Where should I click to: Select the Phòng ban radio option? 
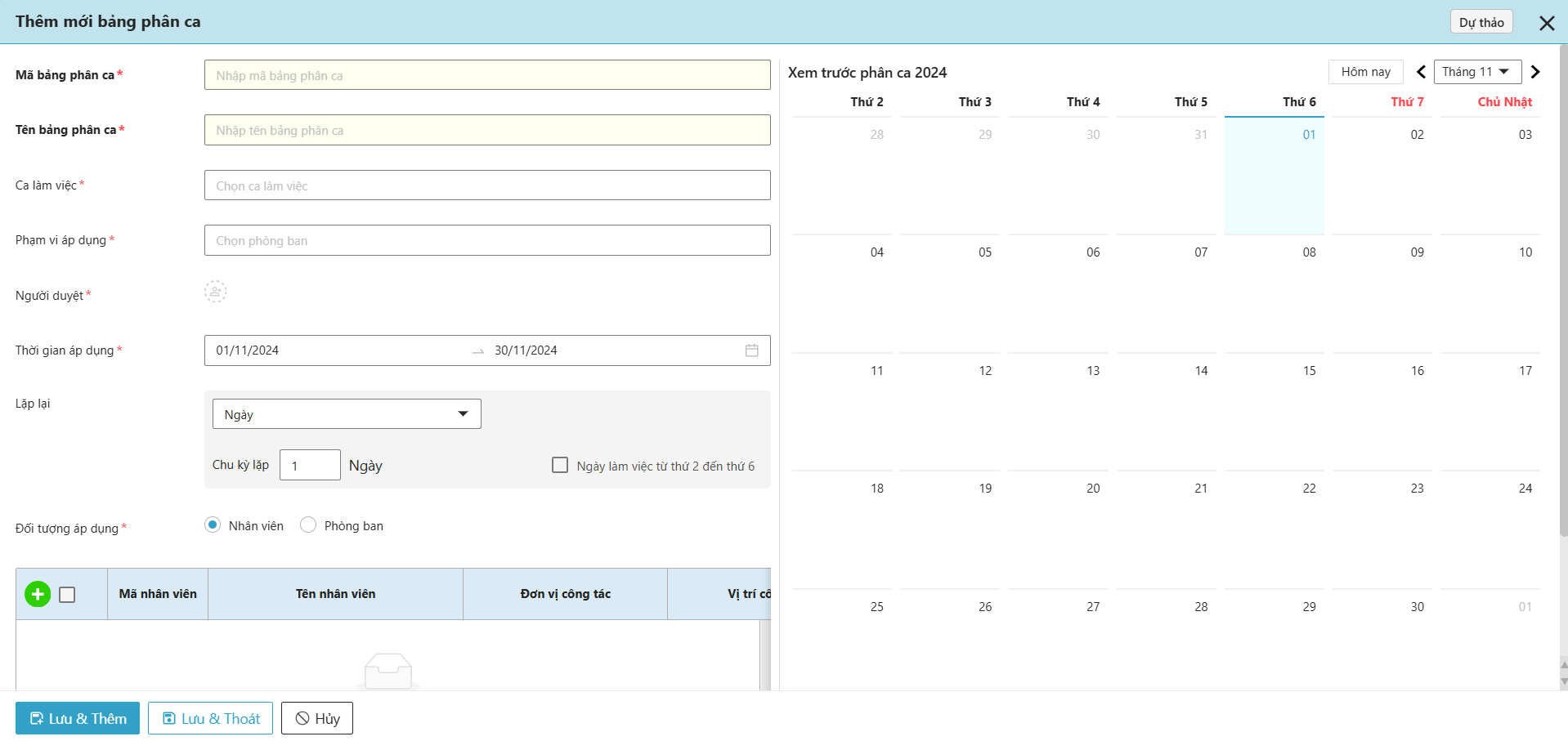click(308, 525)
